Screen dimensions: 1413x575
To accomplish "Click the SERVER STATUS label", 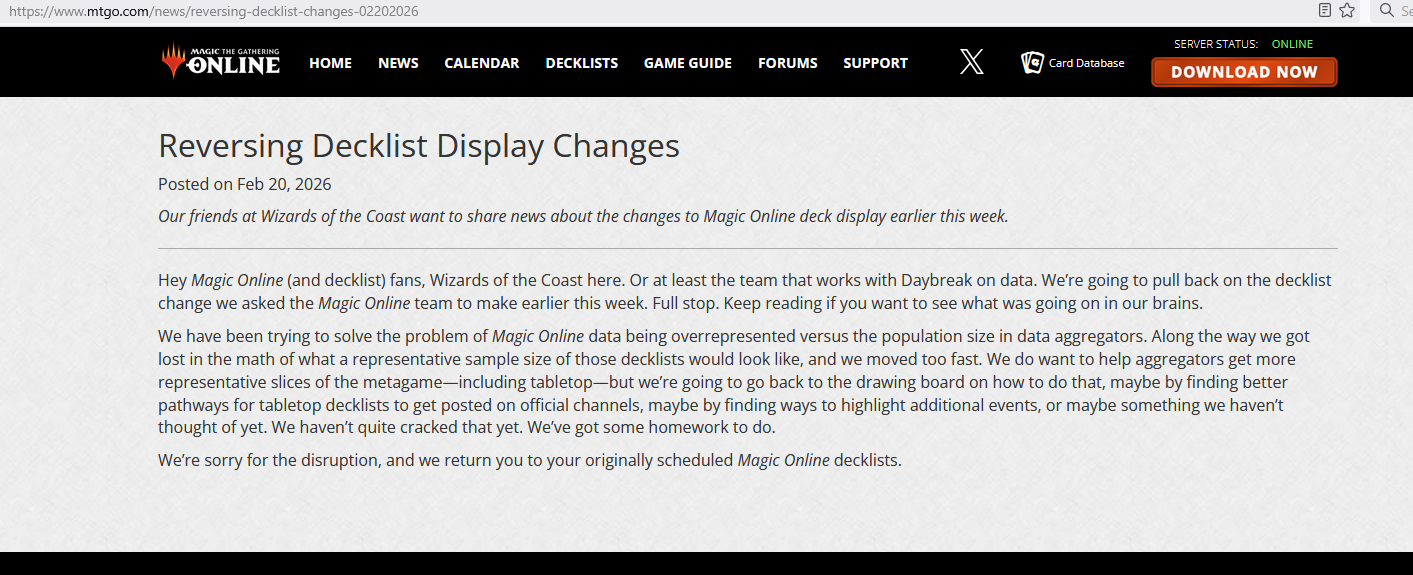I will [1216, 44].
